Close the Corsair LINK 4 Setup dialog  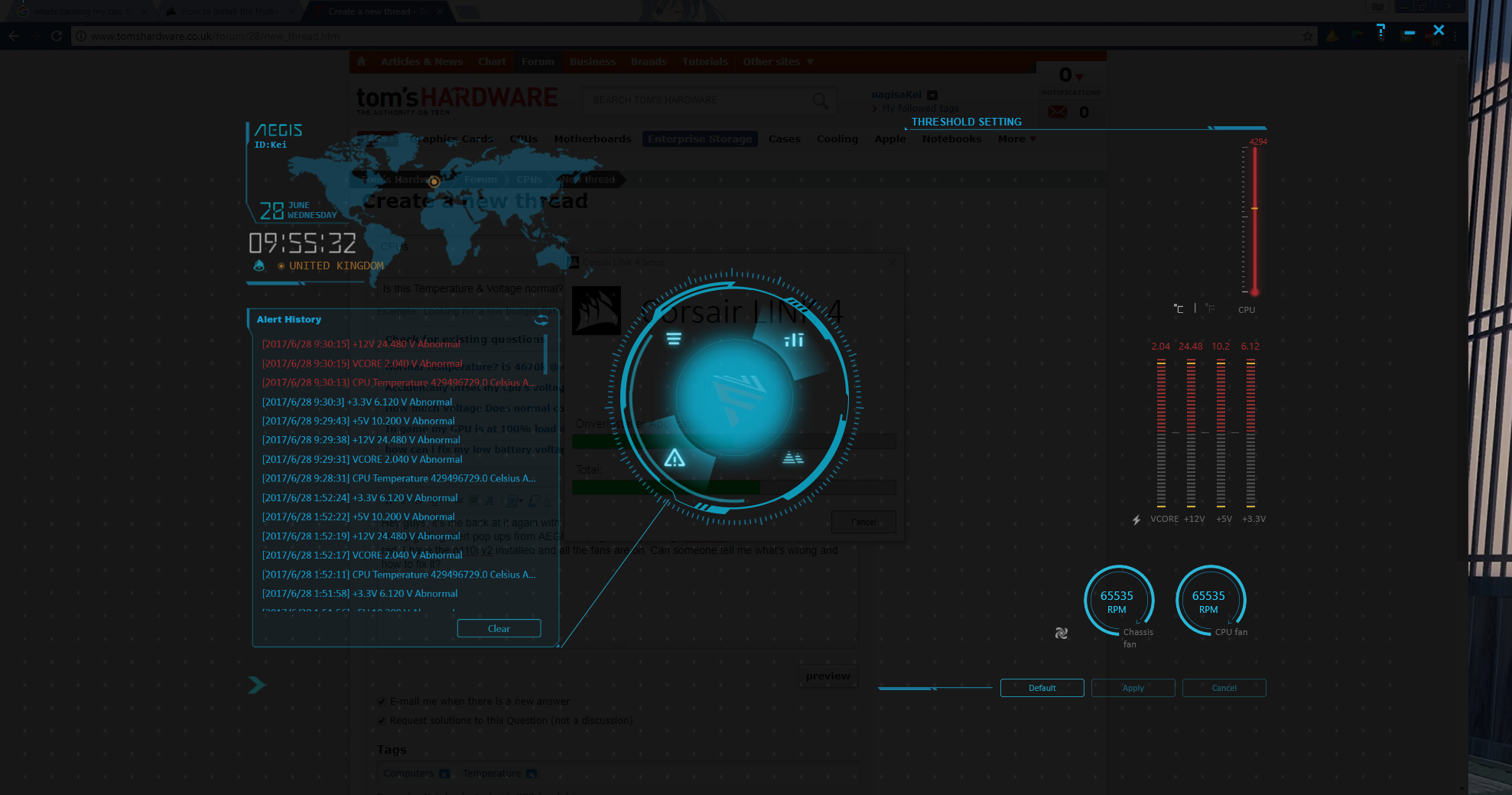pos(893,262)
